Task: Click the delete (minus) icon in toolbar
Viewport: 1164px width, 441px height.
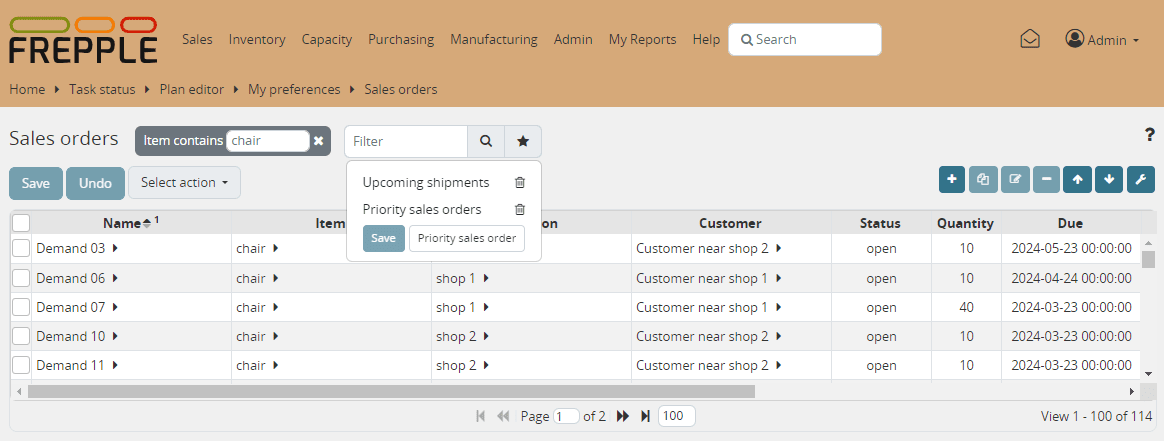Action: [x=1046, y=180]
